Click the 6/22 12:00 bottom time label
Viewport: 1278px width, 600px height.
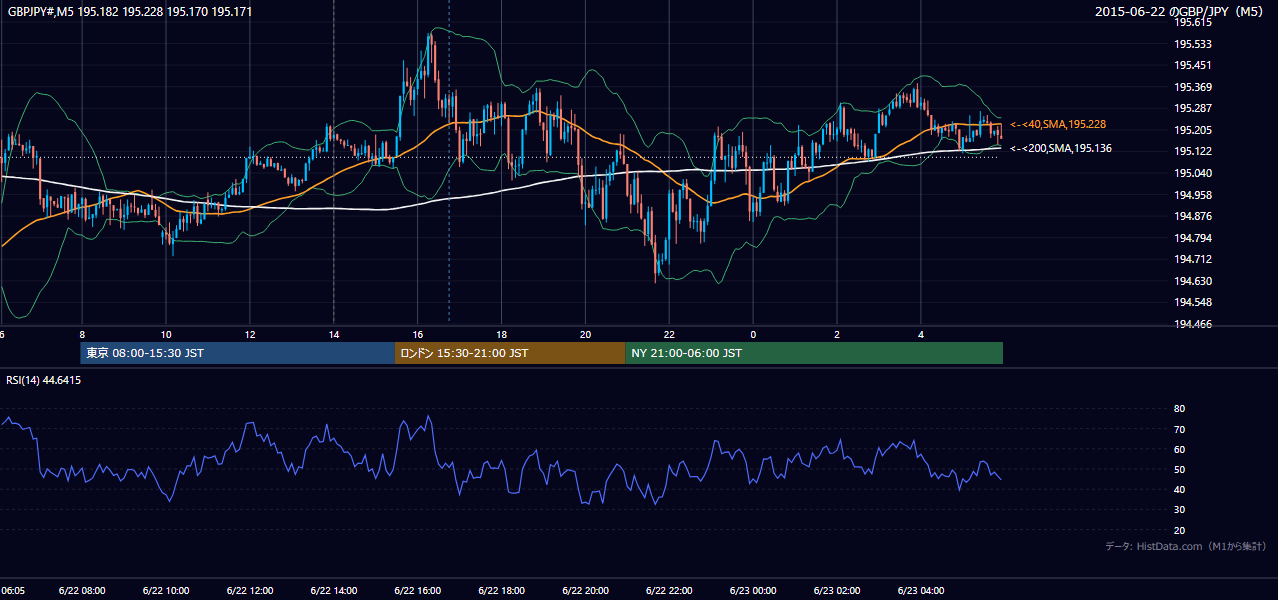[249, 590]
